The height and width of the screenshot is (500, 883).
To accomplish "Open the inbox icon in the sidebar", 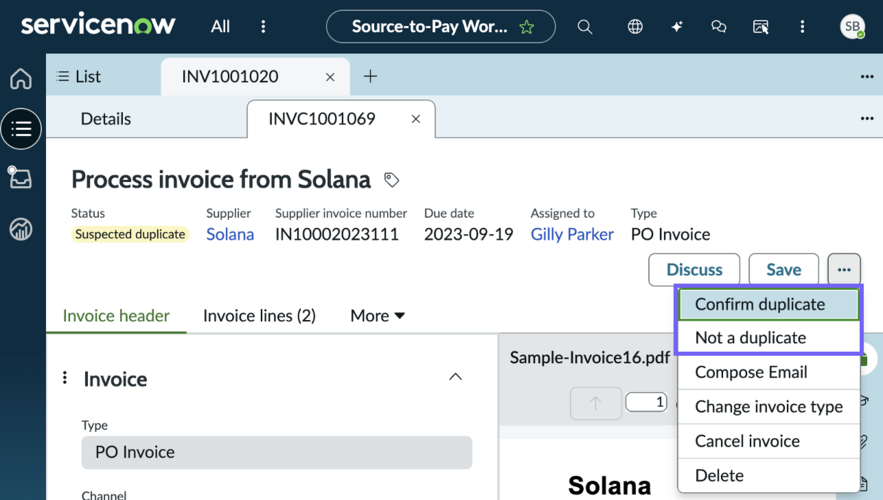I will [20, 177].
